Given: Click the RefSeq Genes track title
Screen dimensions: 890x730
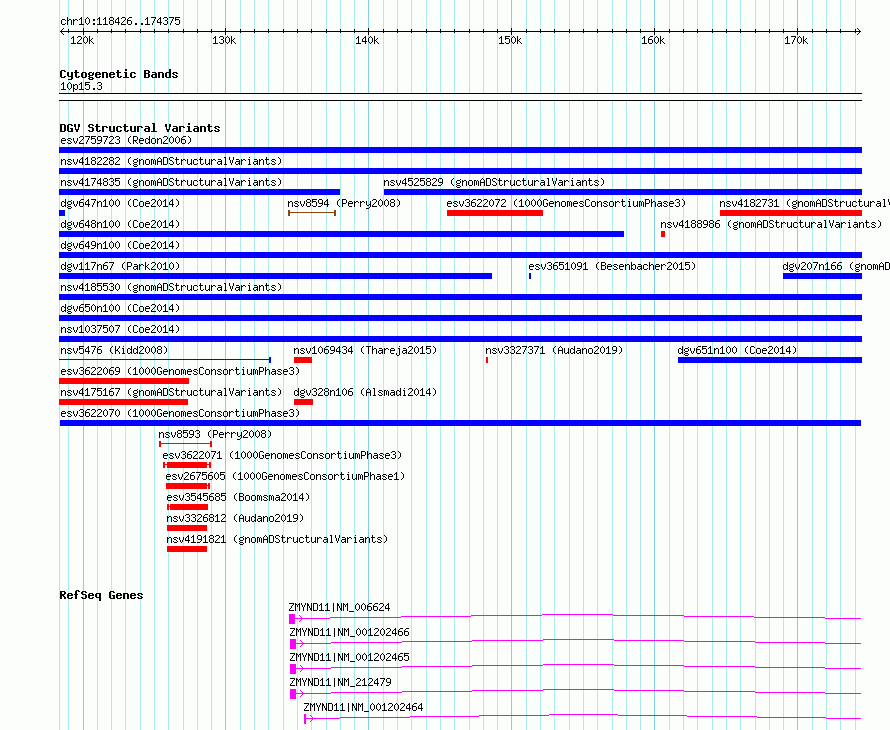Looking at the screenshot, I should coord(101,595).
